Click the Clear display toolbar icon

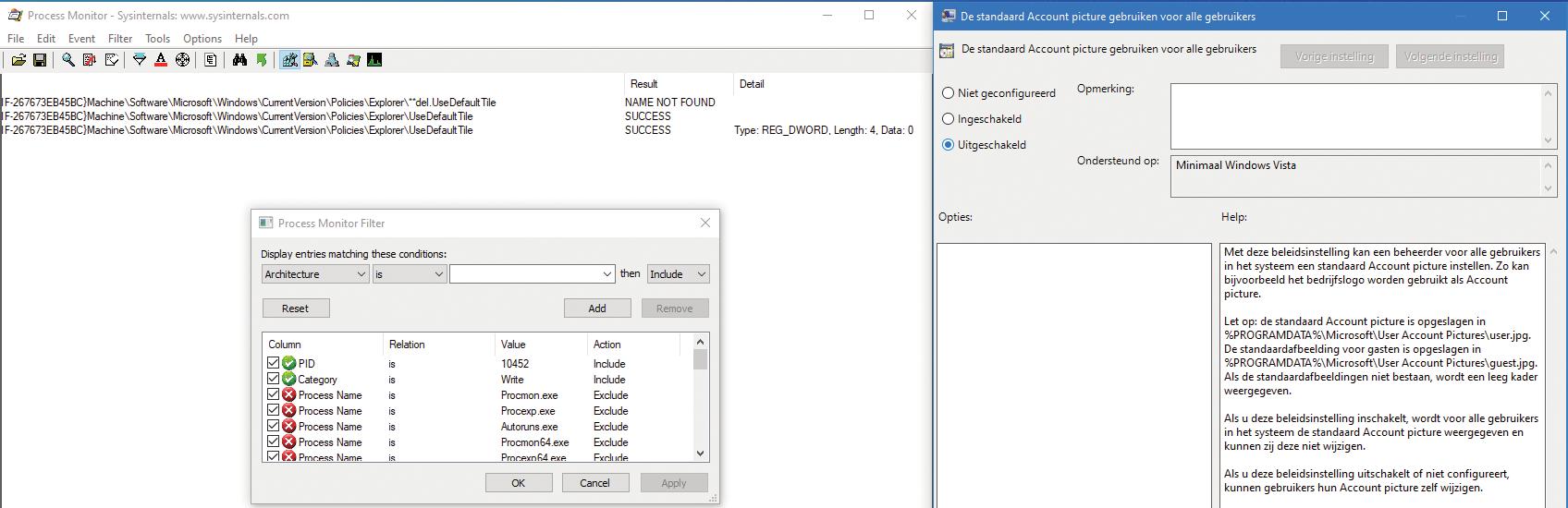(x=112, y=60)
